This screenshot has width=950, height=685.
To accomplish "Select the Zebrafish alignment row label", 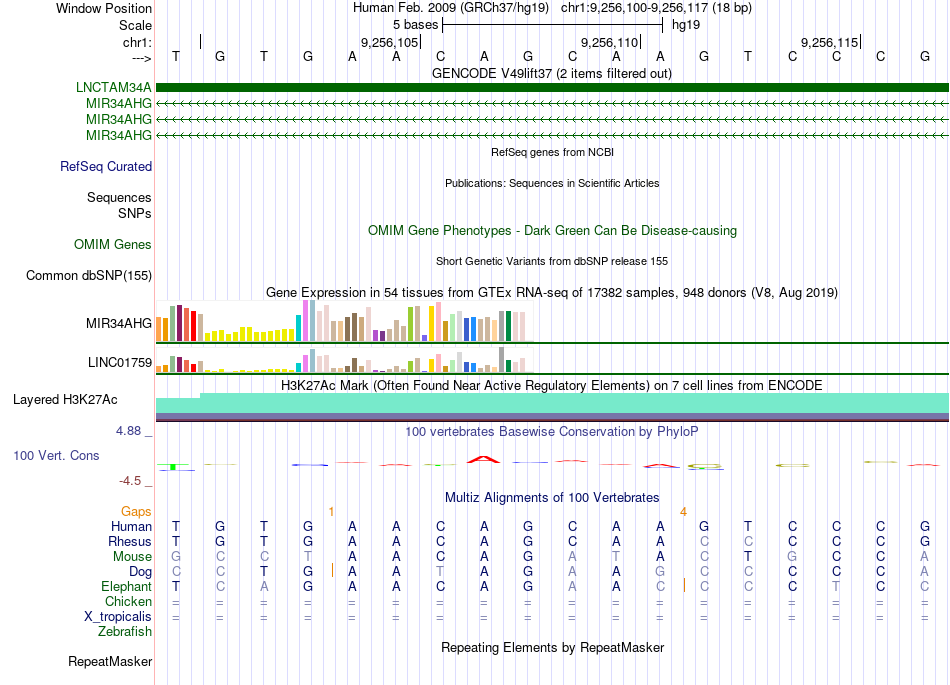I will pos(125,632).
